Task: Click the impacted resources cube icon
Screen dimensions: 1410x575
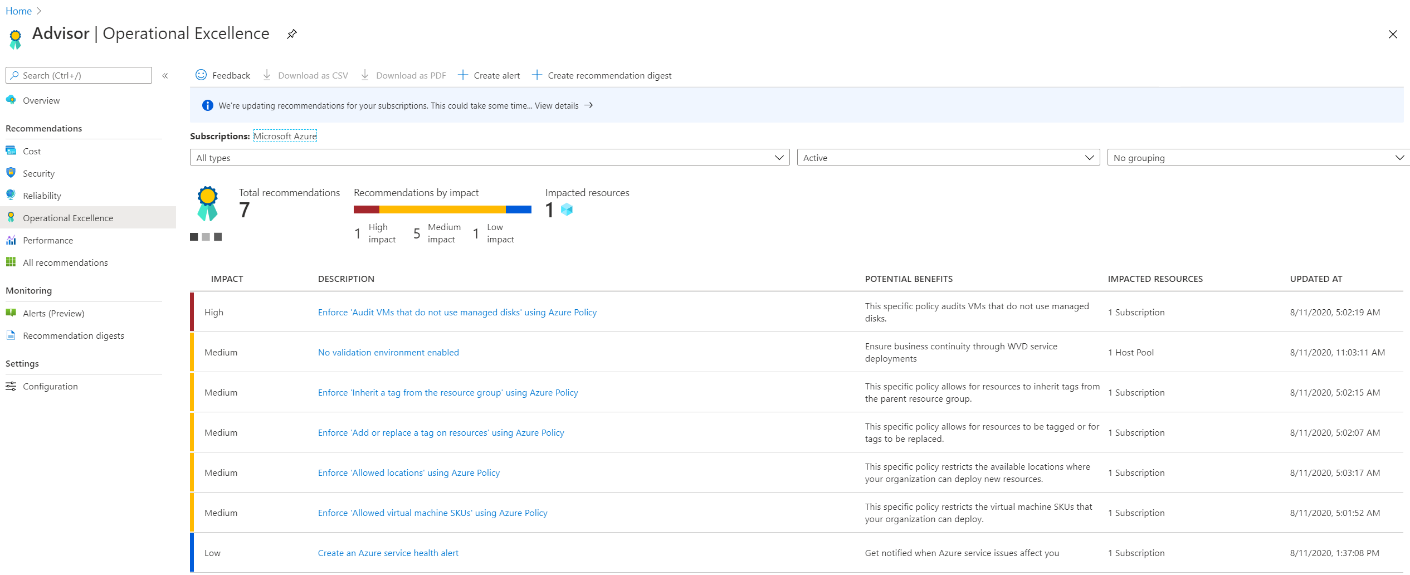Action: pyautogui.click(x=567, y=210)
